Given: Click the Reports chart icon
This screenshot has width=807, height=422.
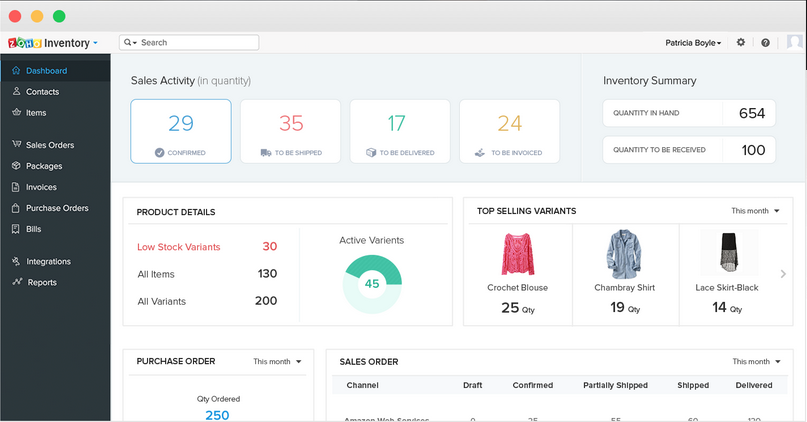Looking at the screenshot, I should pos(17,282).
